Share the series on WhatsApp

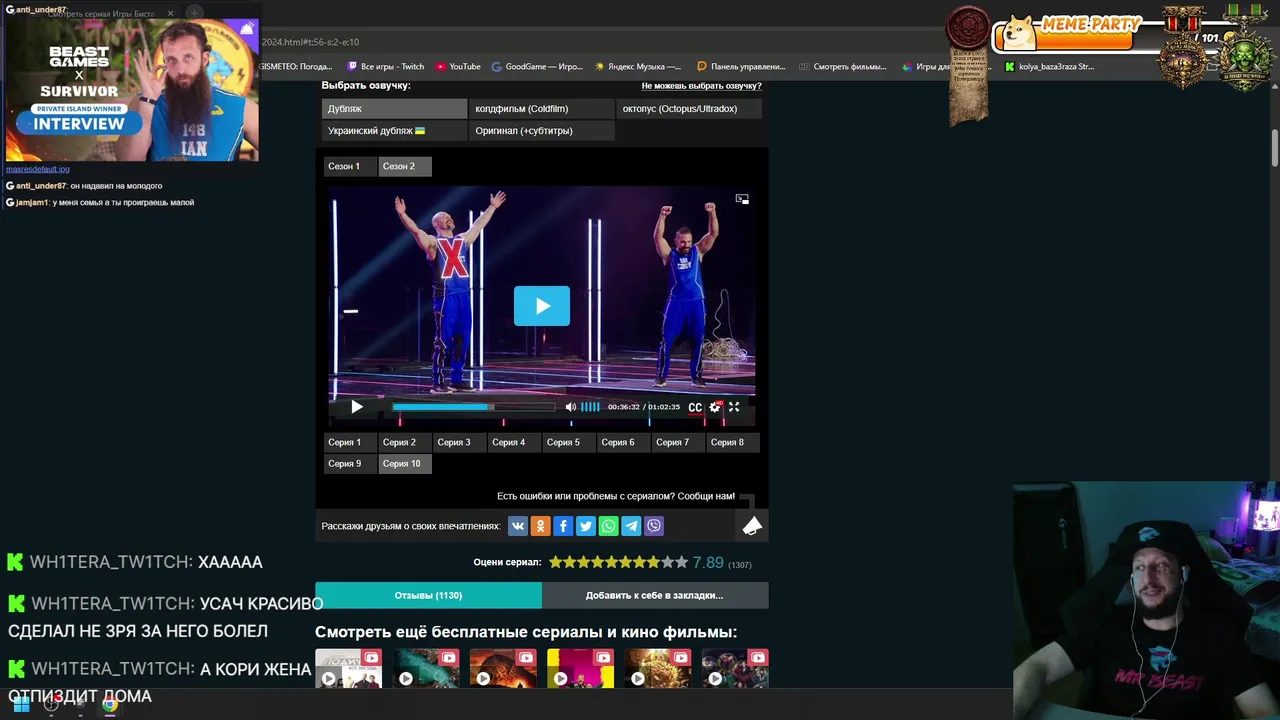(x=608, y=526)
